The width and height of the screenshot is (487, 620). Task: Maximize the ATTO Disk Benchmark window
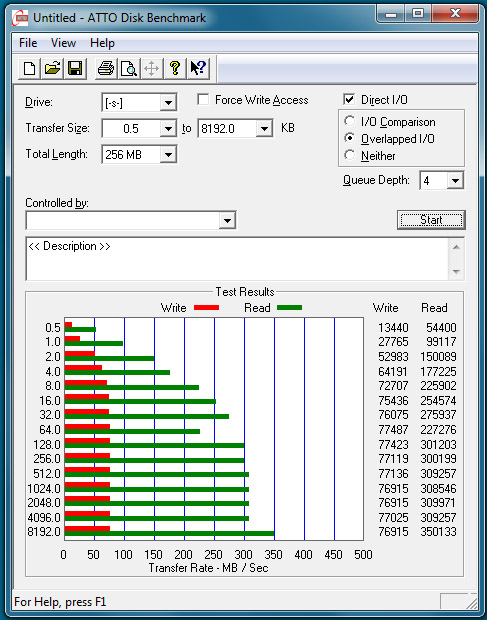click(417, 14)
